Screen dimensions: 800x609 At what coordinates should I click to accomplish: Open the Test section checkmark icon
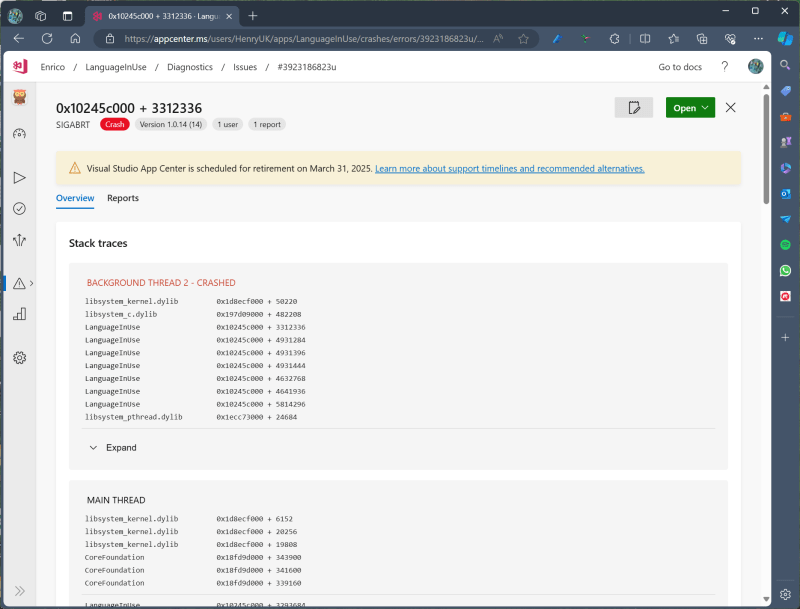click(x=19, y=209)
